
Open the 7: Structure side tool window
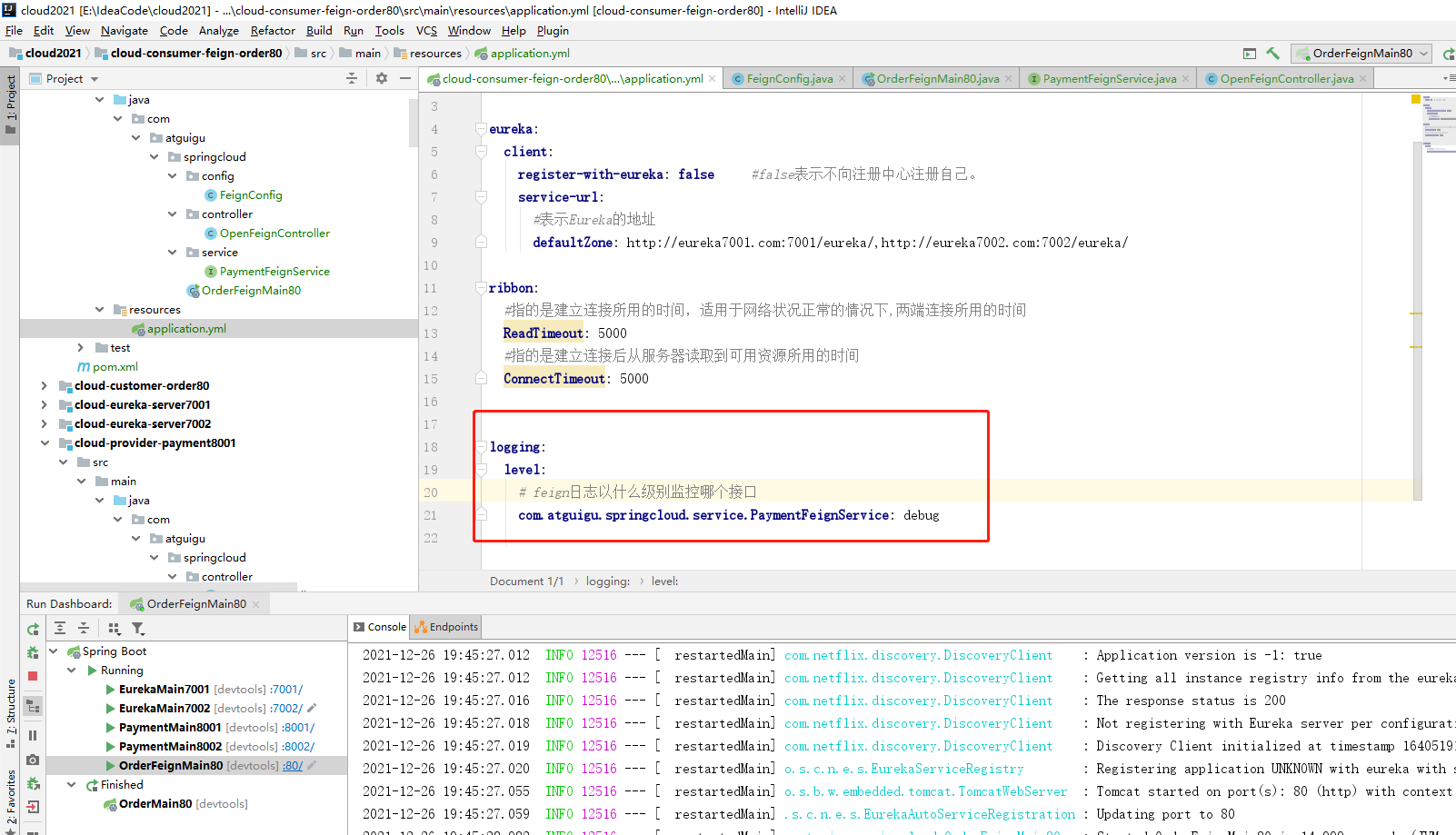(10, 713)
